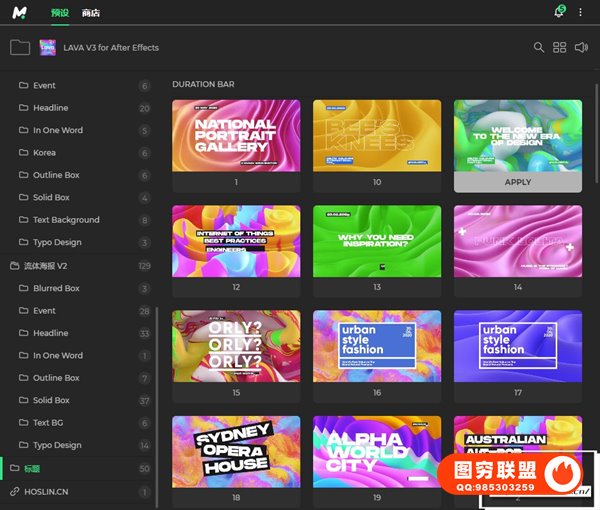
Task: Select the green Why You Need Inspiration preset
Action: 377,240
